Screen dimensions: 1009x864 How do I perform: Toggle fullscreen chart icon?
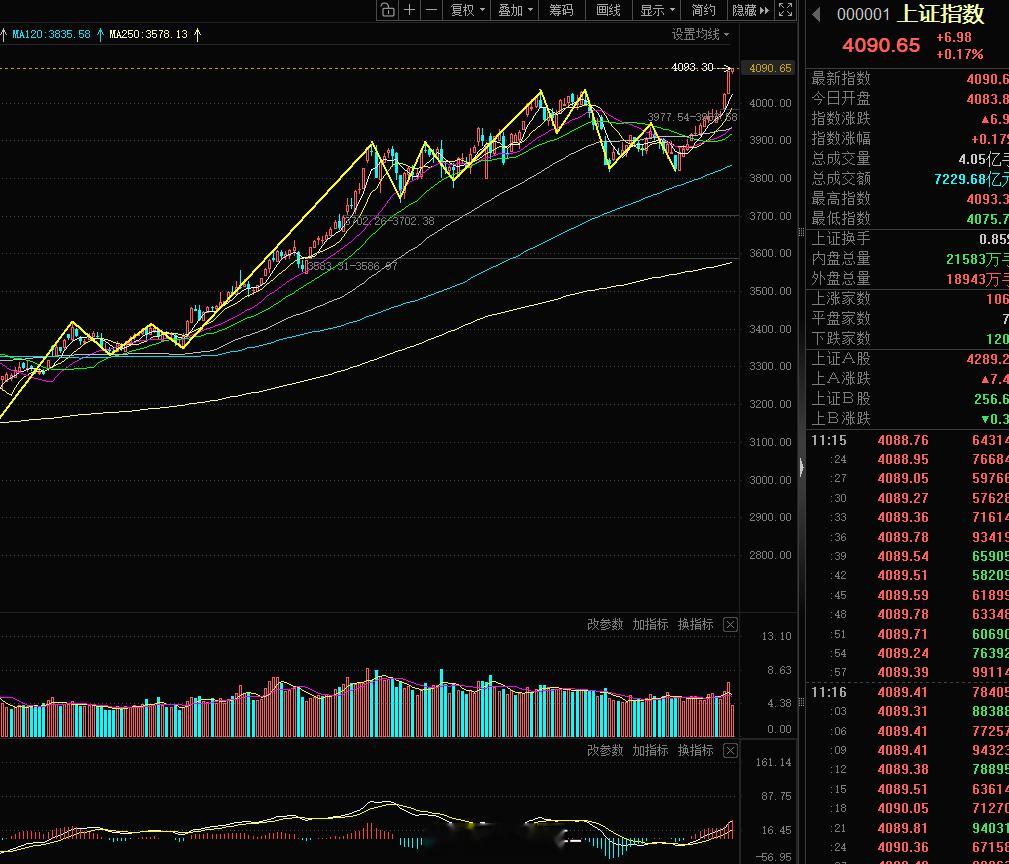pyautogui.click(x=786, y=10)
